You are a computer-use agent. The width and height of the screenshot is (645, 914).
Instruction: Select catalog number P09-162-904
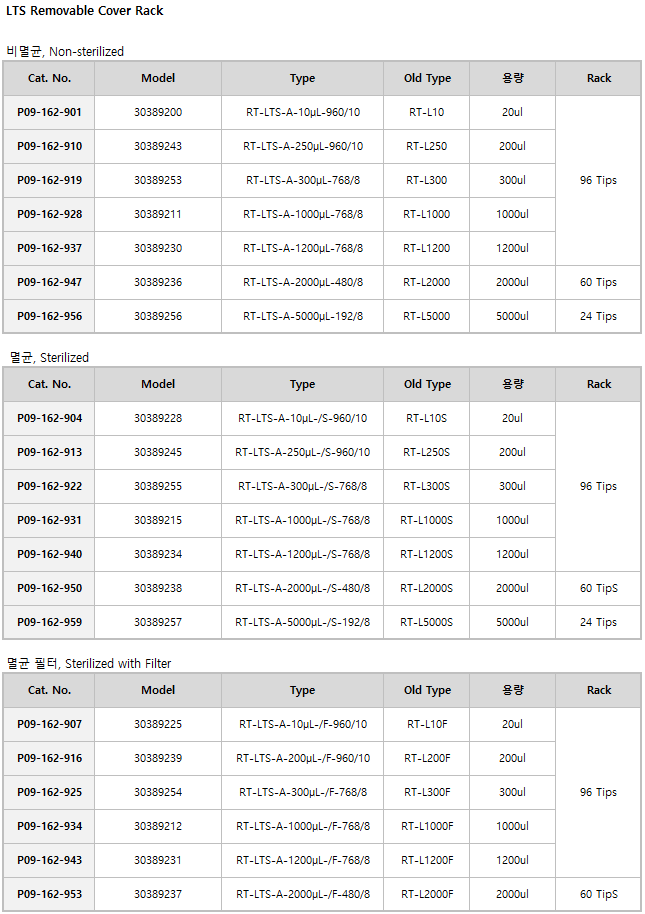pyautogui.click(x=50, y=418)
